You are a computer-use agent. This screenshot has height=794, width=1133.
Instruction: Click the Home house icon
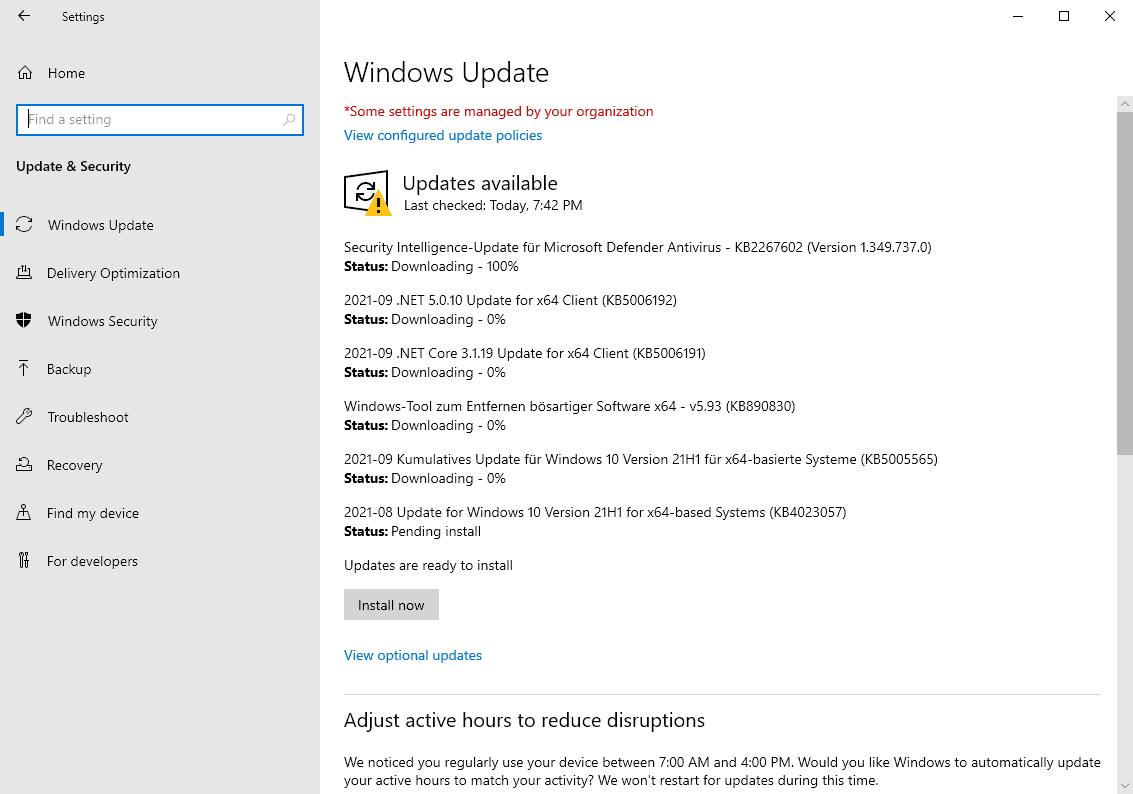point(25,73)
